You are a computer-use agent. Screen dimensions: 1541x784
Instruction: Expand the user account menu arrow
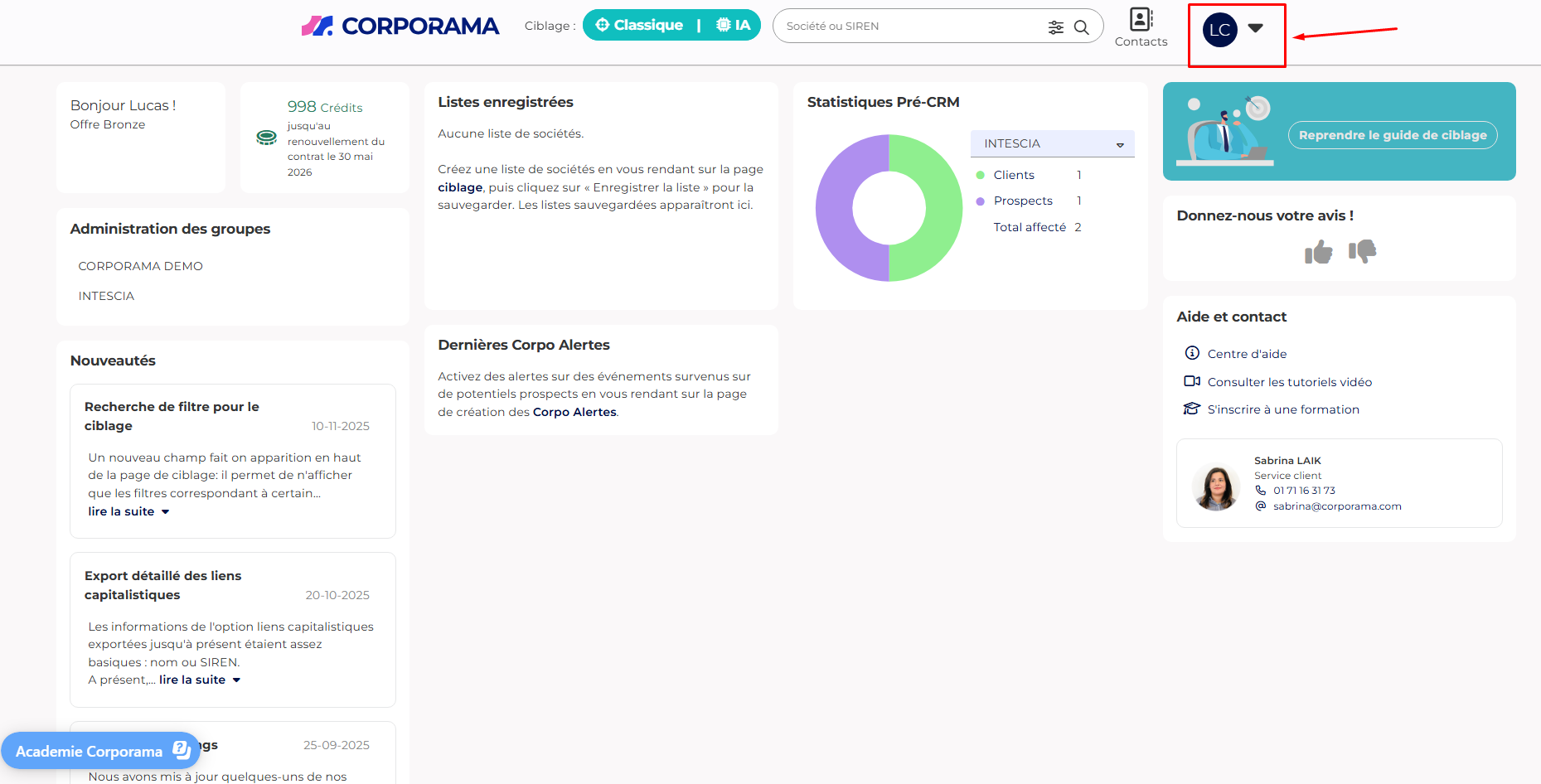(1256, 28)
